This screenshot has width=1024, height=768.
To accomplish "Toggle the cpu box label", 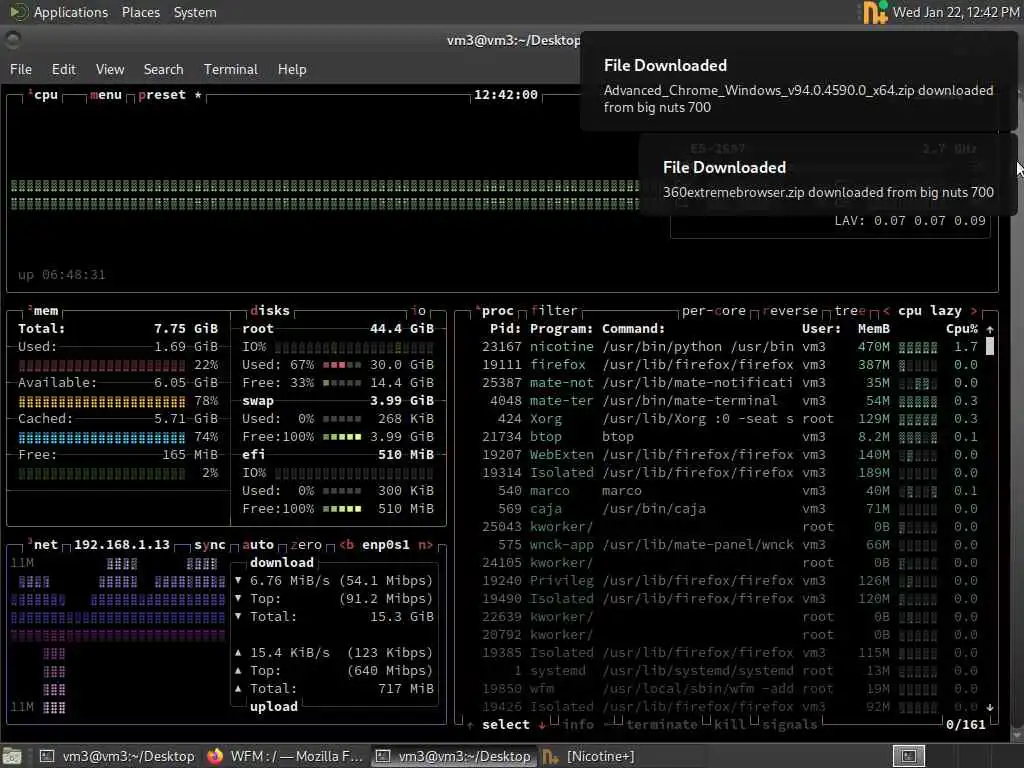I will (43, 95).
